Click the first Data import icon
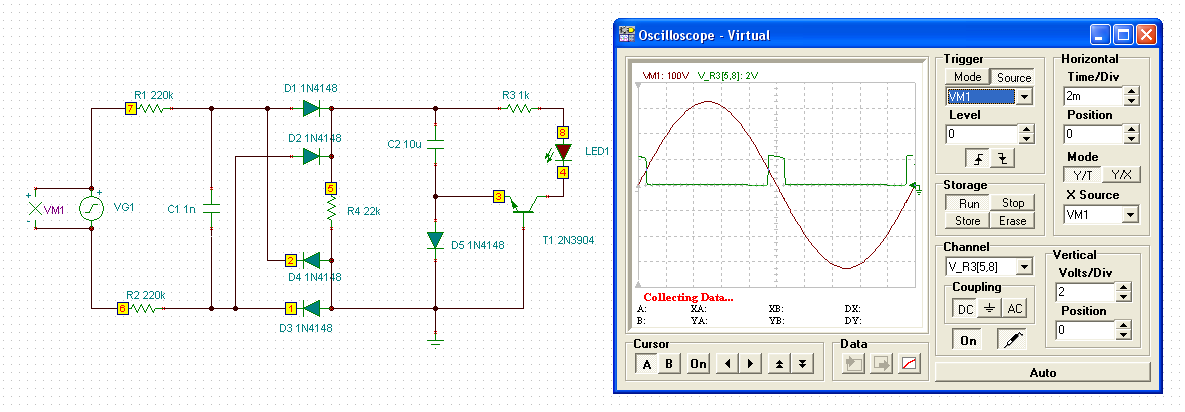The width and height of the screenshot is (1185, 412). [x=853, y=364]
